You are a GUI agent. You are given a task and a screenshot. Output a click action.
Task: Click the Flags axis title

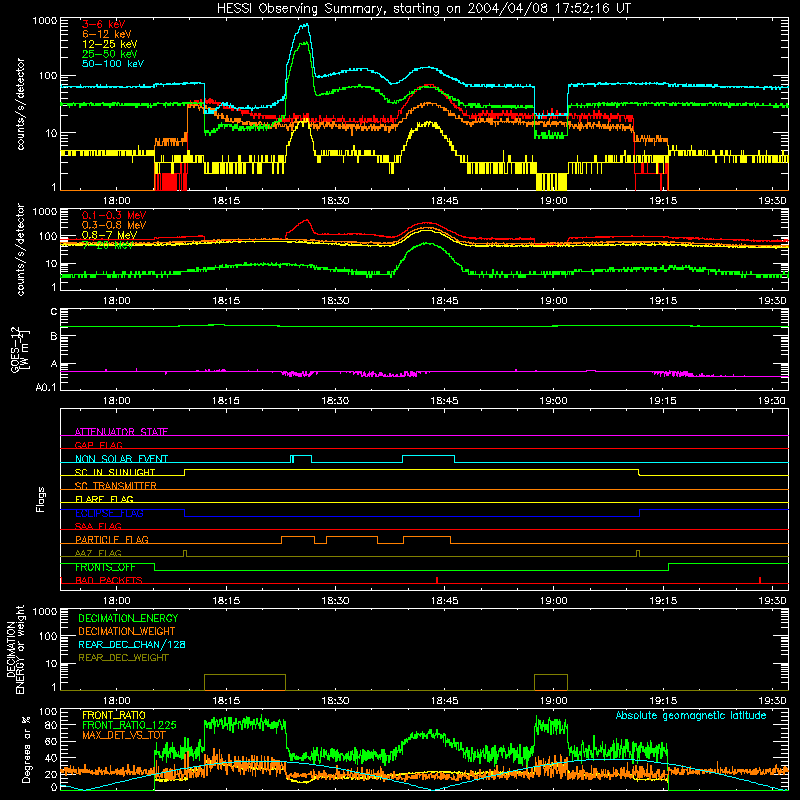(x=41, y=499)
